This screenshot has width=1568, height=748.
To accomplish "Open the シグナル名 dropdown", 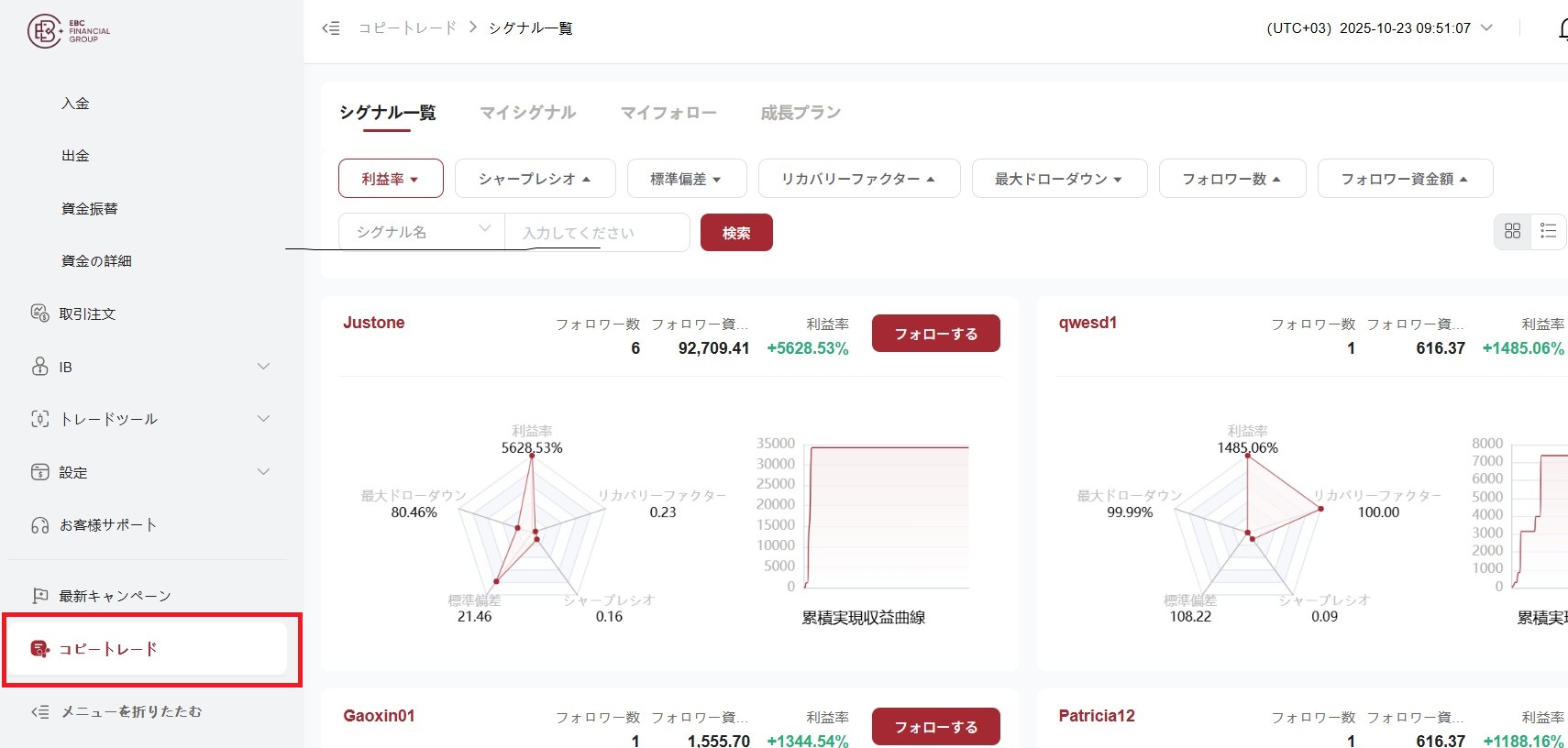I will point(422,232).
